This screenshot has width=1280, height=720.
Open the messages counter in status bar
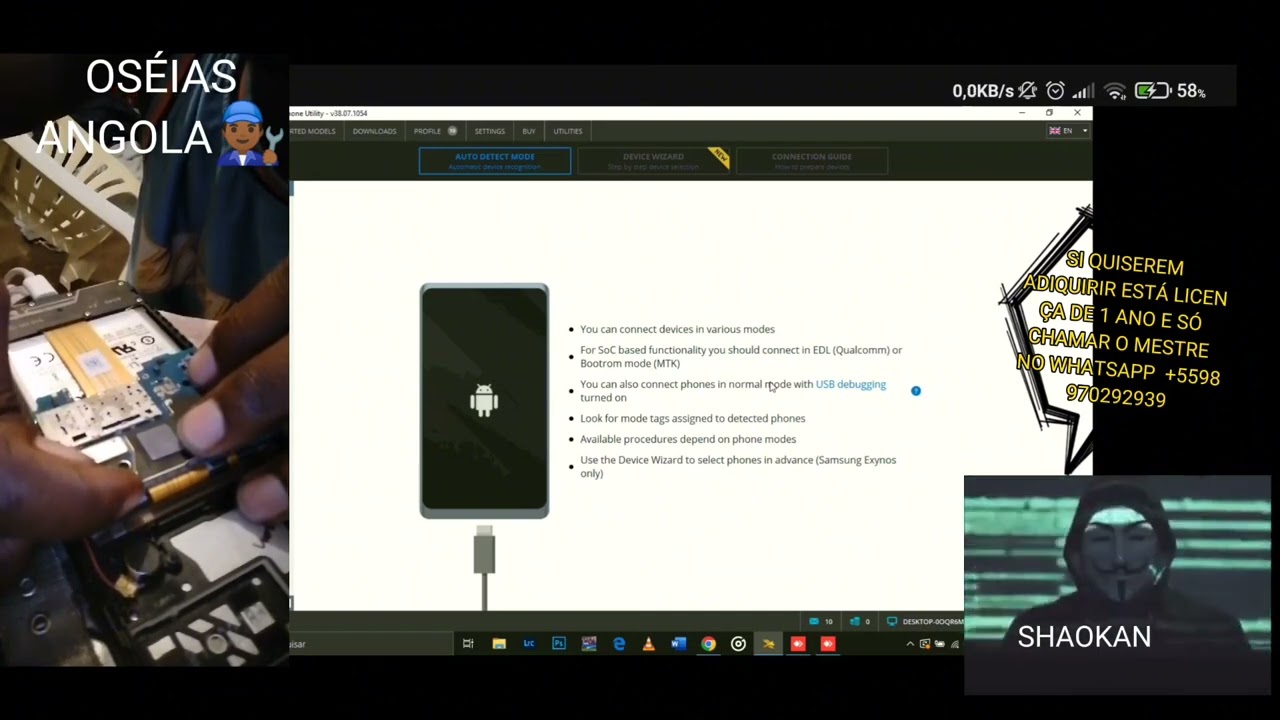(x=821, y=621)
